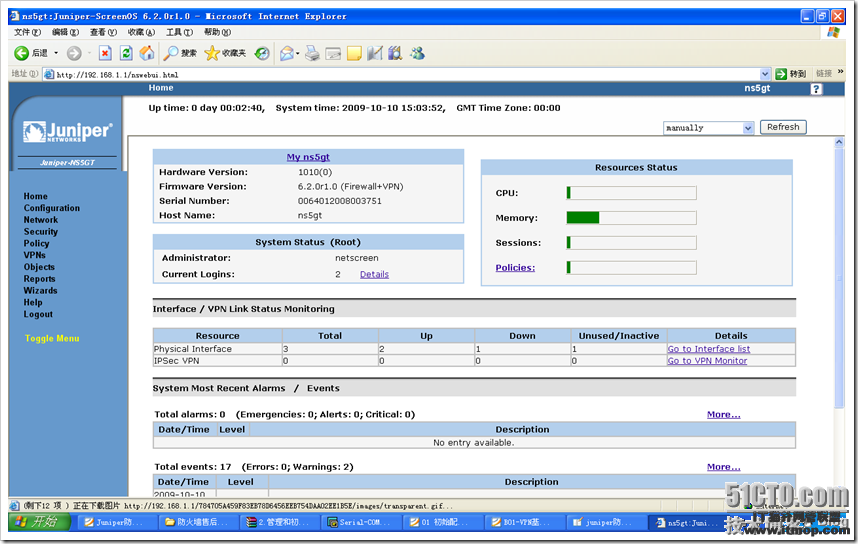Switch to 2.管理和初 taskbar item

(x=280, y=522)
